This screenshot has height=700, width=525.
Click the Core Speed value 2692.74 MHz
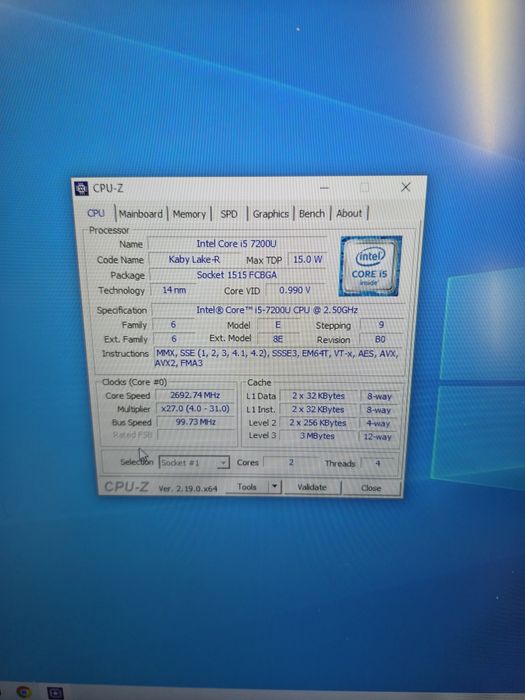click(x=195, y=395)
